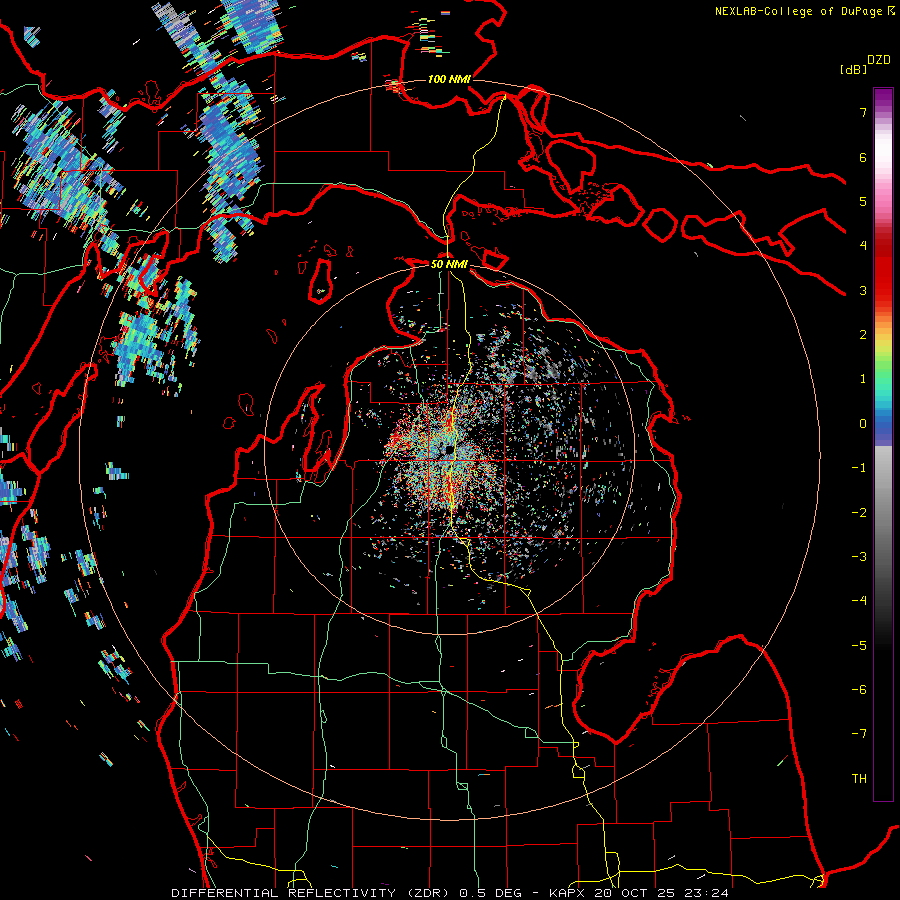900x900 pixels.
Task: Click the 0 value on color scale
Action: click(863, 424)
